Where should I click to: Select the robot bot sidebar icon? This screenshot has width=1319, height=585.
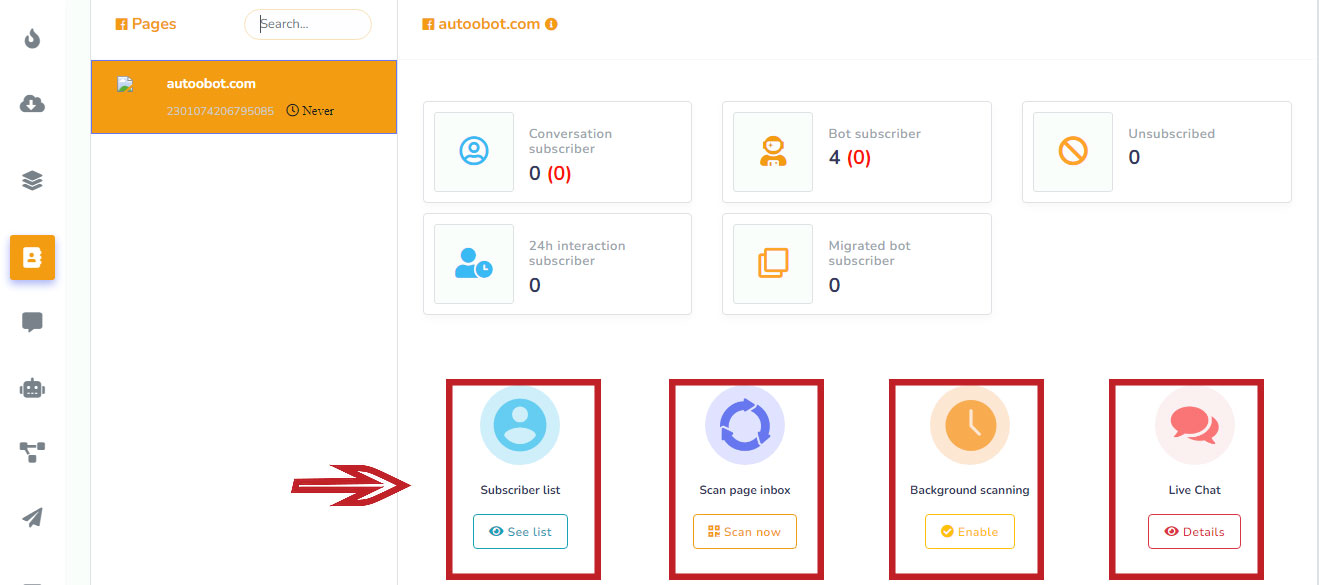click(x=33, y=388)
